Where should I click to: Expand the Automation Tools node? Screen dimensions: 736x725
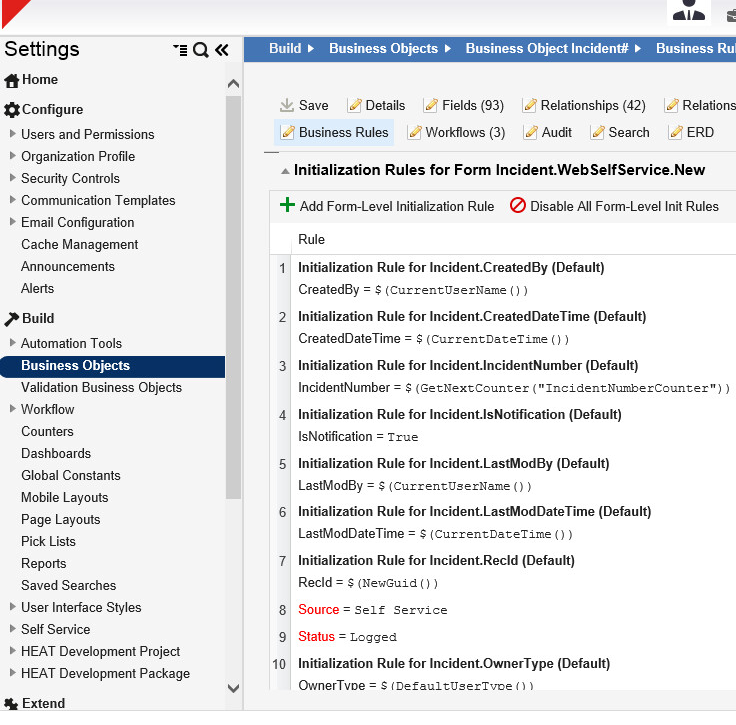[12, 343]
